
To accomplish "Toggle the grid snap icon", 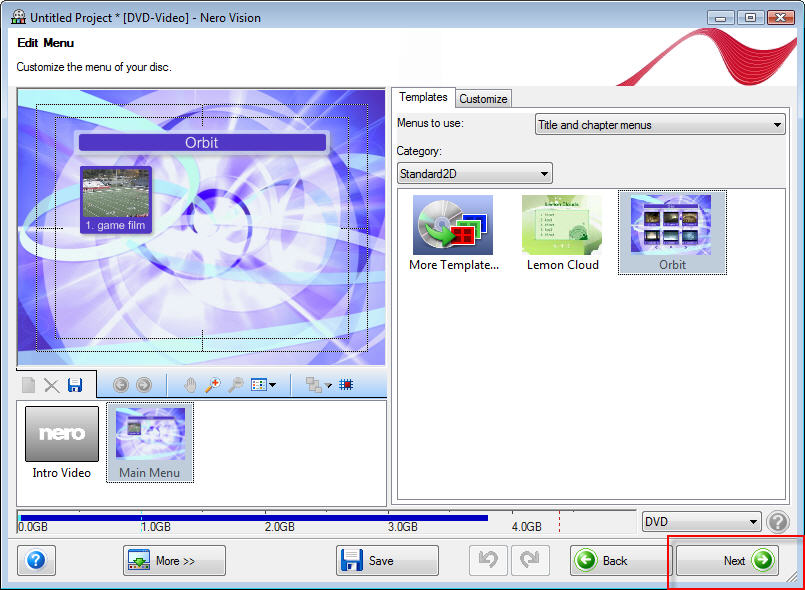I will [346, 385].
